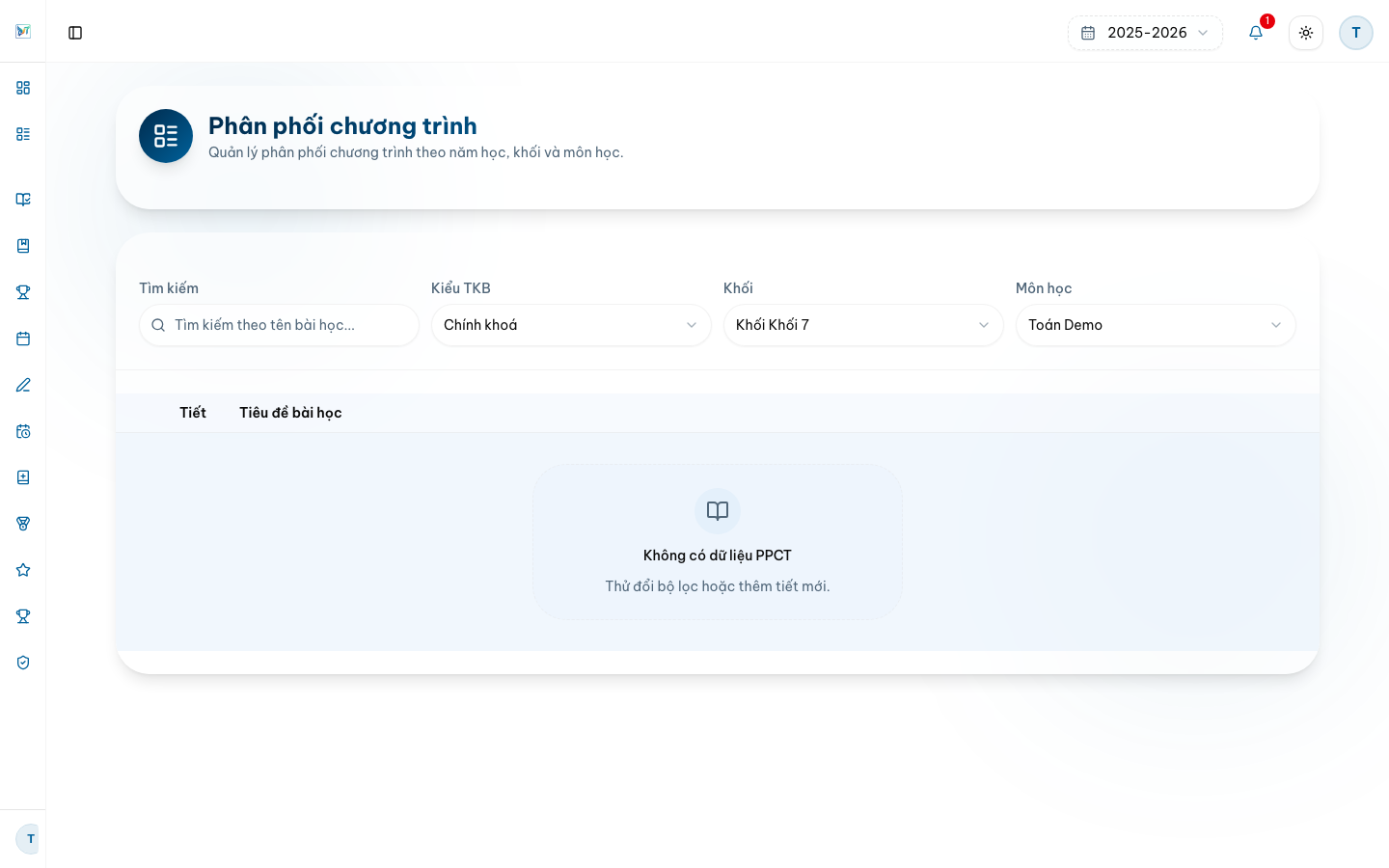Open the dashboard grid icon in sidebar
This screenshot has width=1389, height=868.
click(x=23, y=88)
